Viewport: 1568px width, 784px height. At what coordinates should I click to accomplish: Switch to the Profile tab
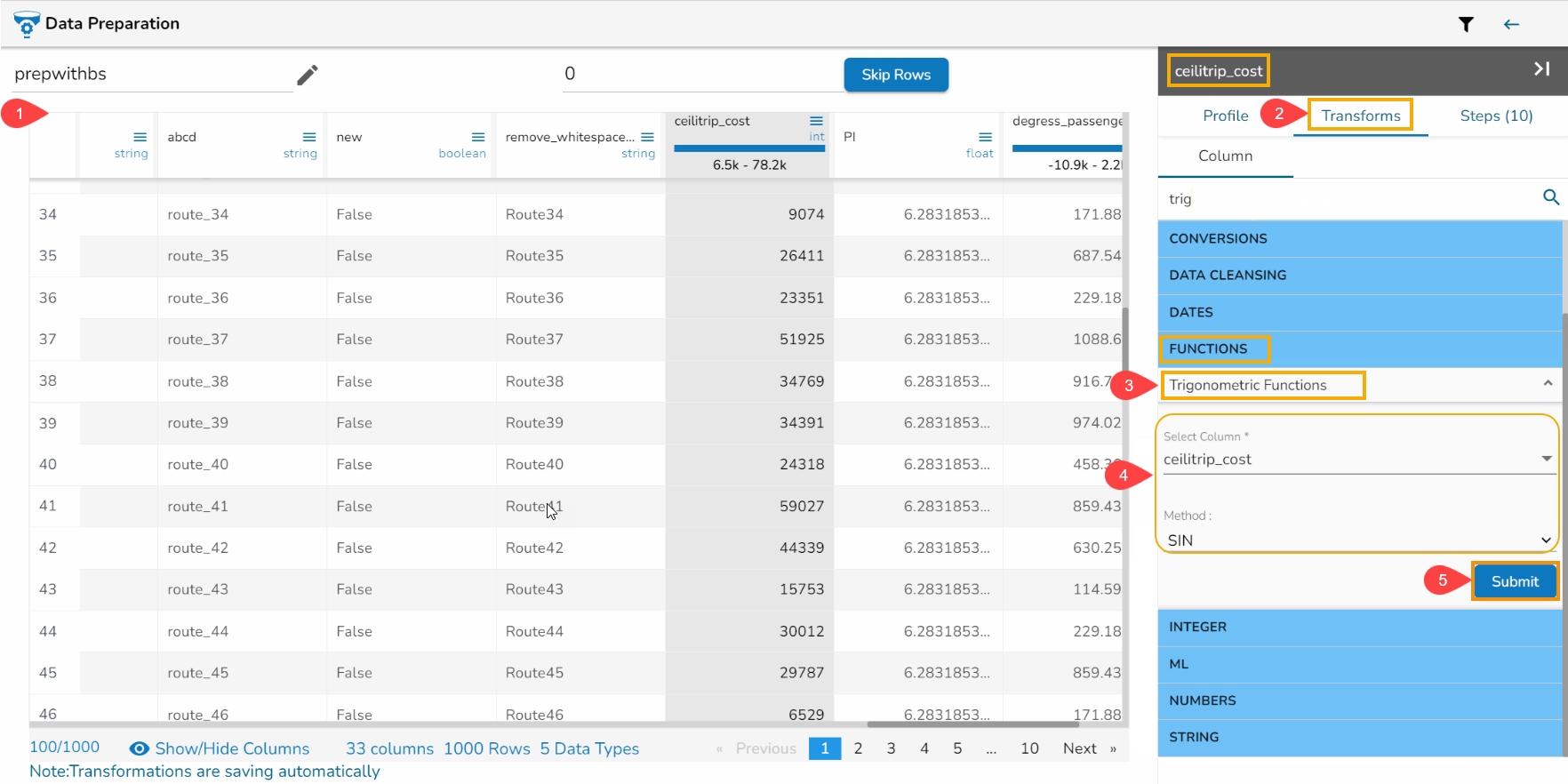(x=1225, y=116)
